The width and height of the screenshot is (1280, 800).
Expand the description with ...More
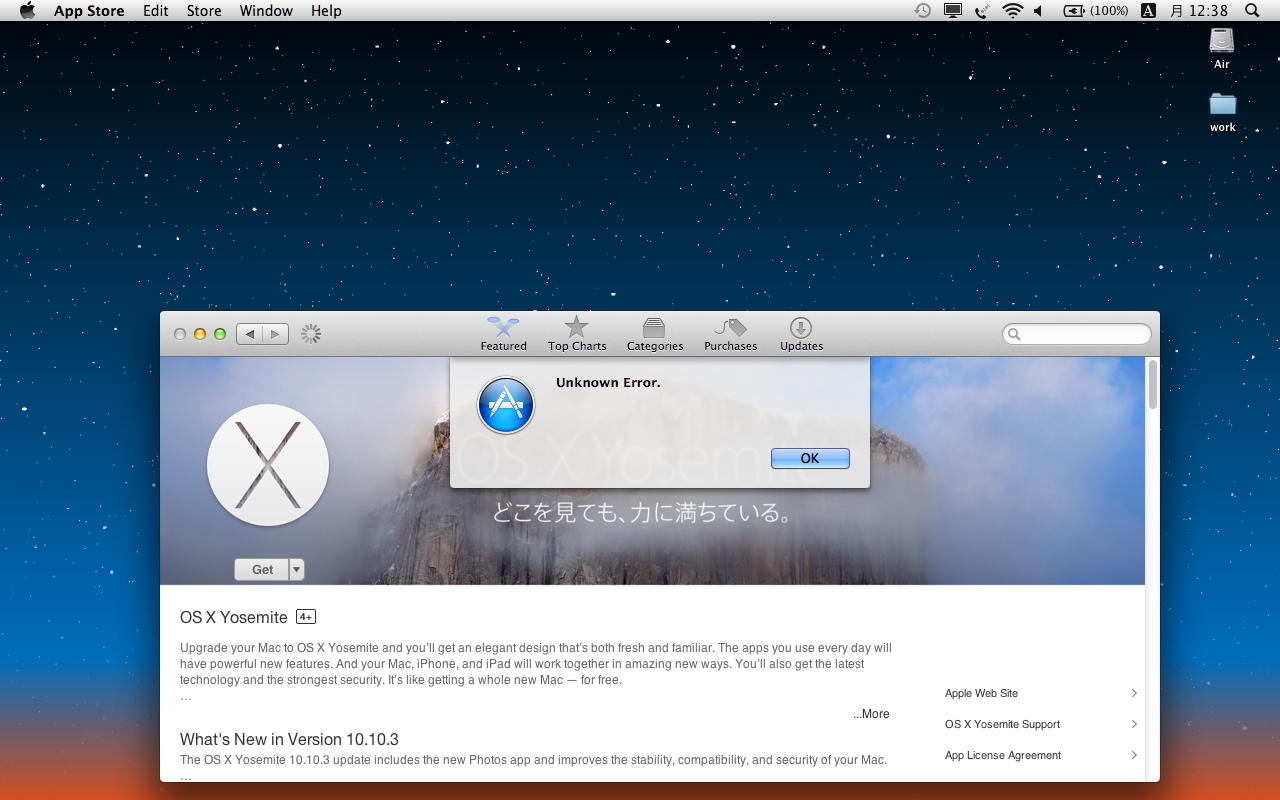871,714
